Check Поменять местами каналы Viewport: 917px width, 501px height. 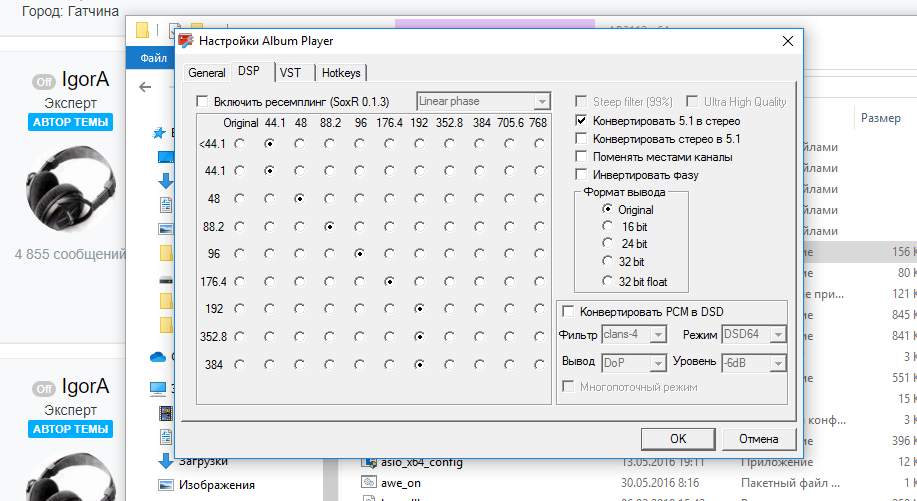pyautogui.click(x=581, y=157)
